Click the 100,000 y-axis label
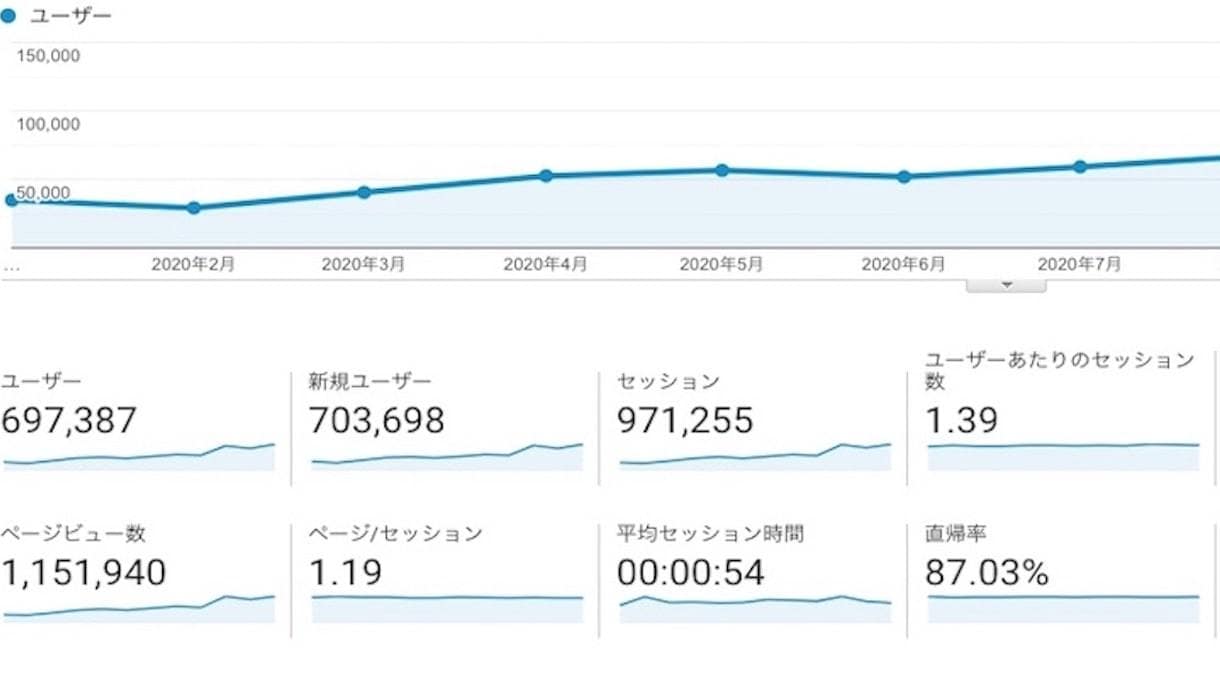 click(x=48, y=124)
